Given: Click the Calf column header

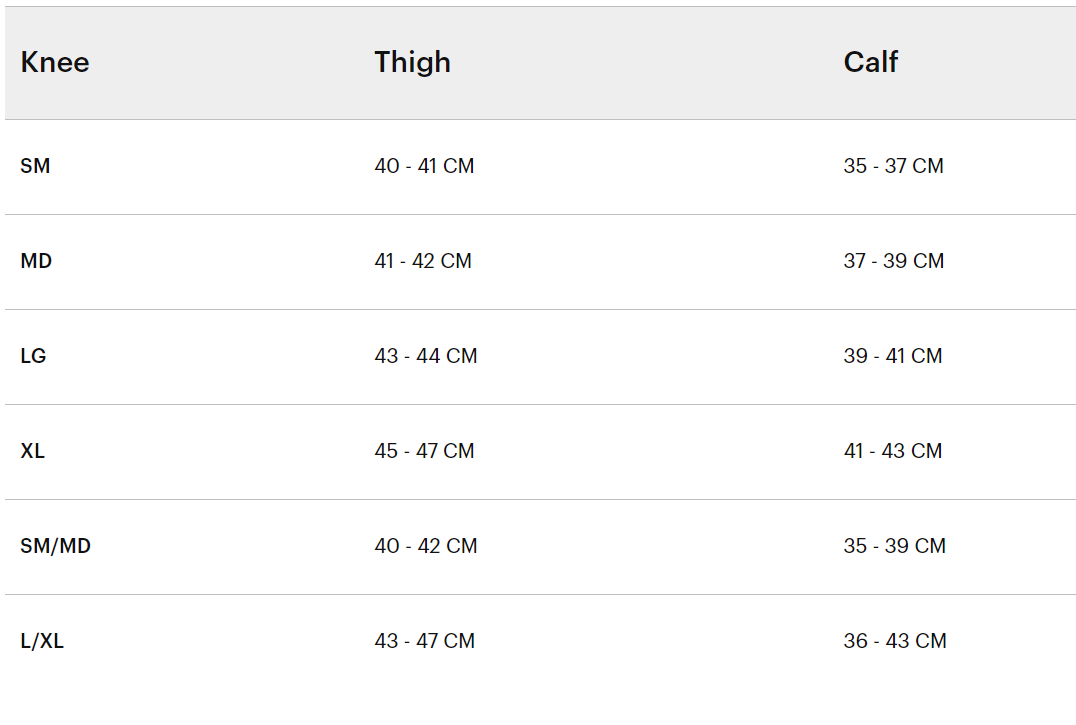Looking at the screenshot, I should (870, 62).
